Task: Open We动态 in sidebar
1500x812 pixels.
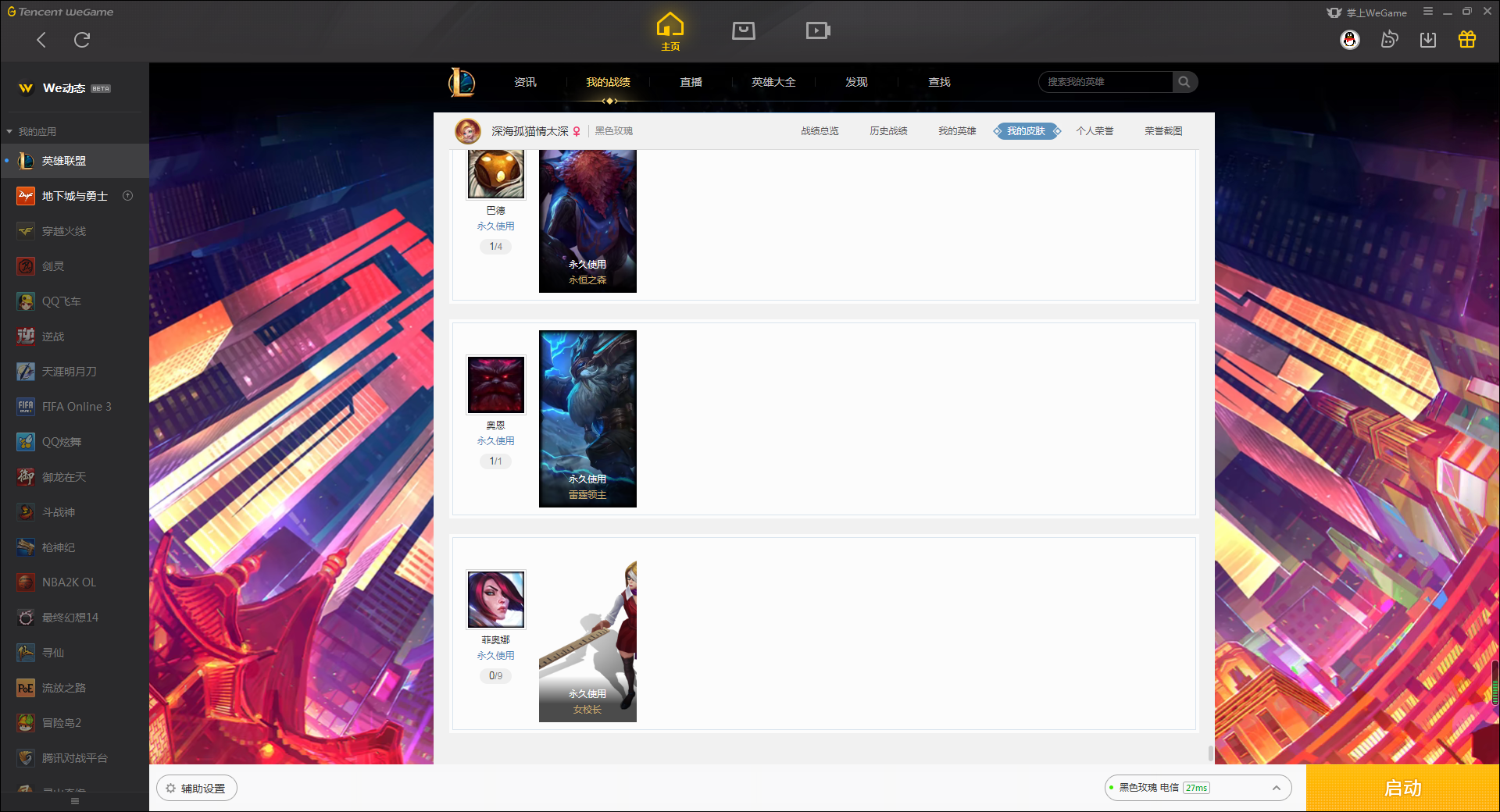Action: pos(74,88)
